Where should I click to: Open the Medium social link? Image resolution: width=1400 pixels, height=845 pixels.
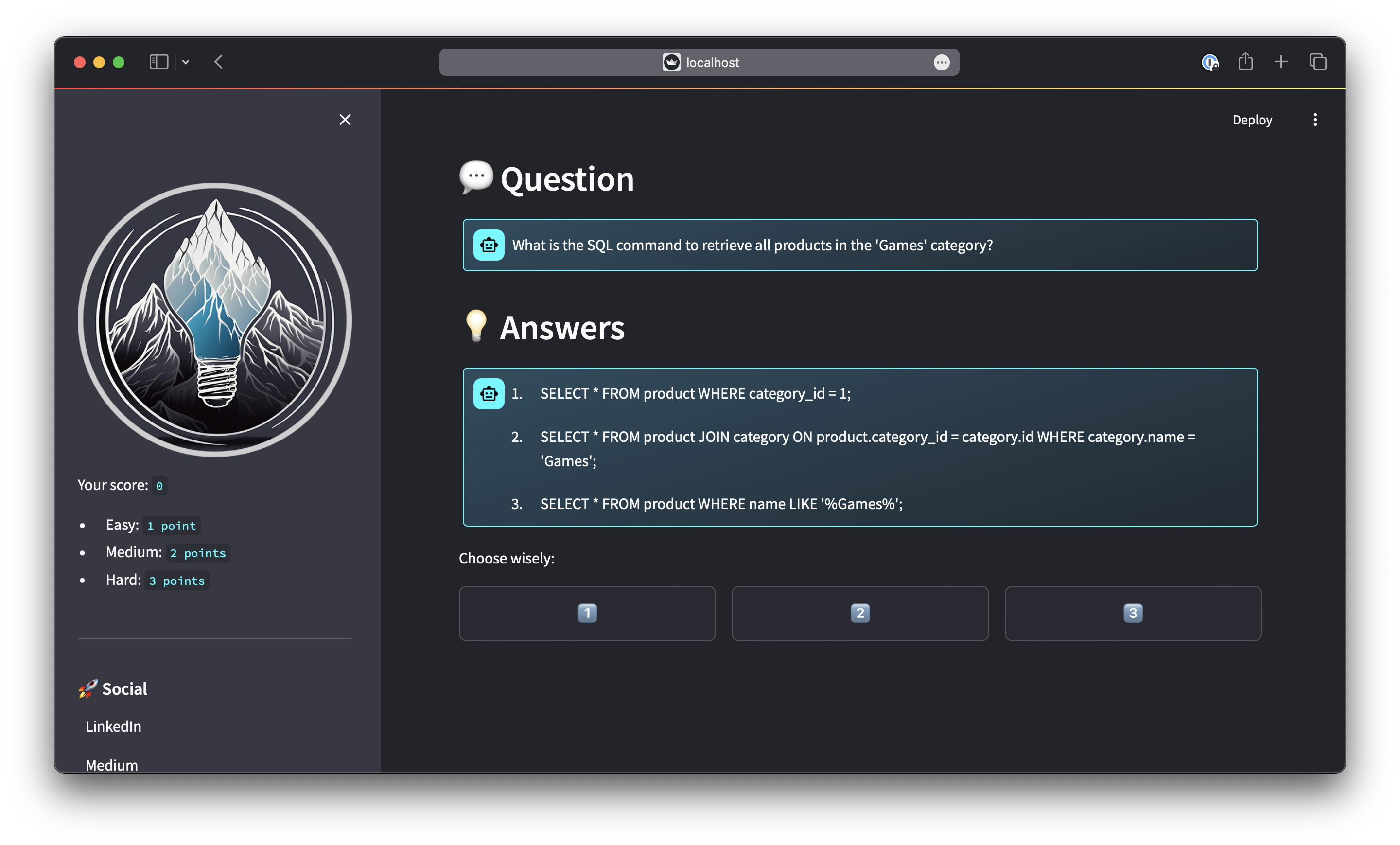[112, 765]
